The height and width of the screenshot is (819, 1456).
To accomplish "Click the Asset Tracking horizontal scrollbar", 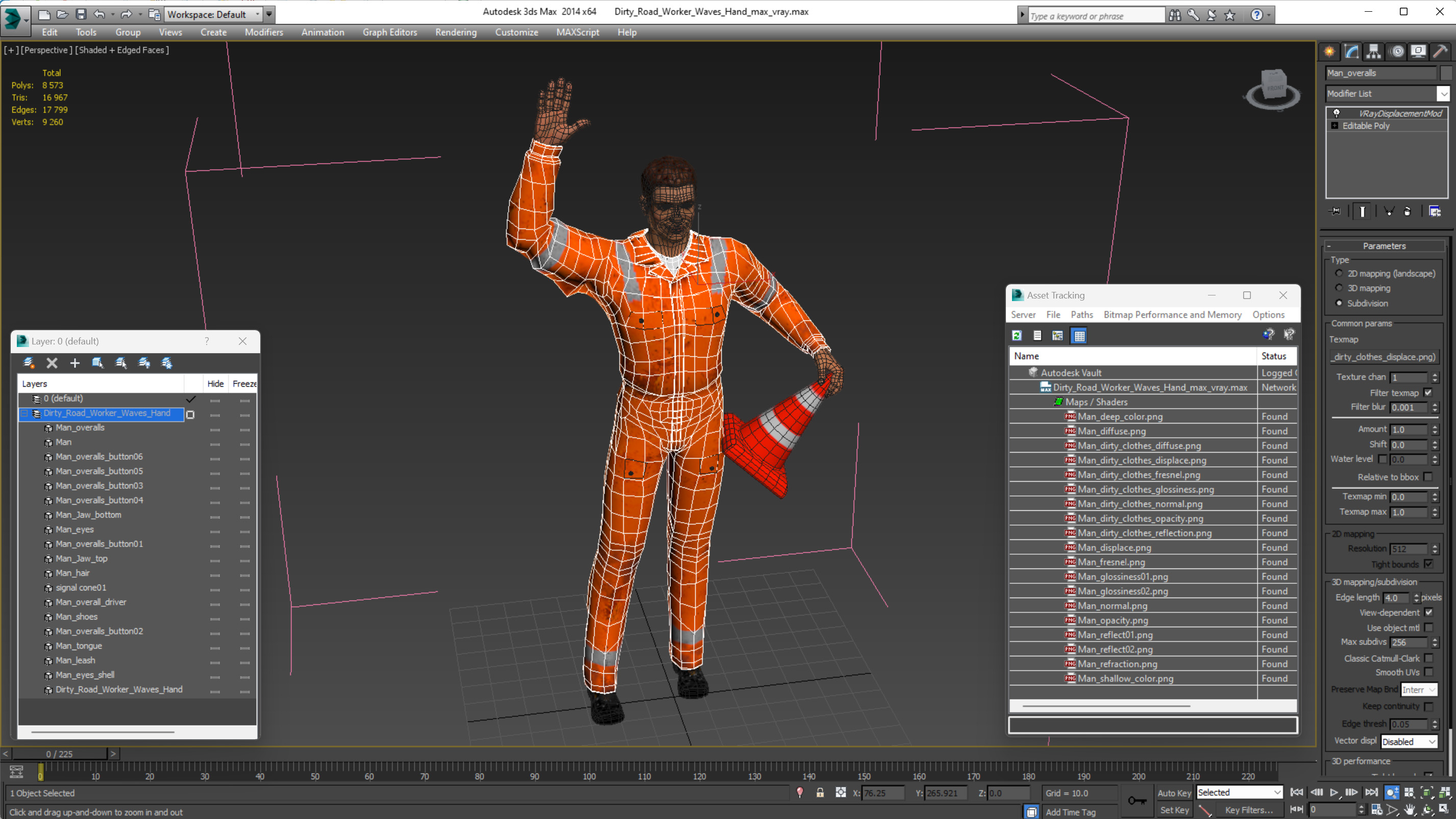I will (x=1106, y=706).
